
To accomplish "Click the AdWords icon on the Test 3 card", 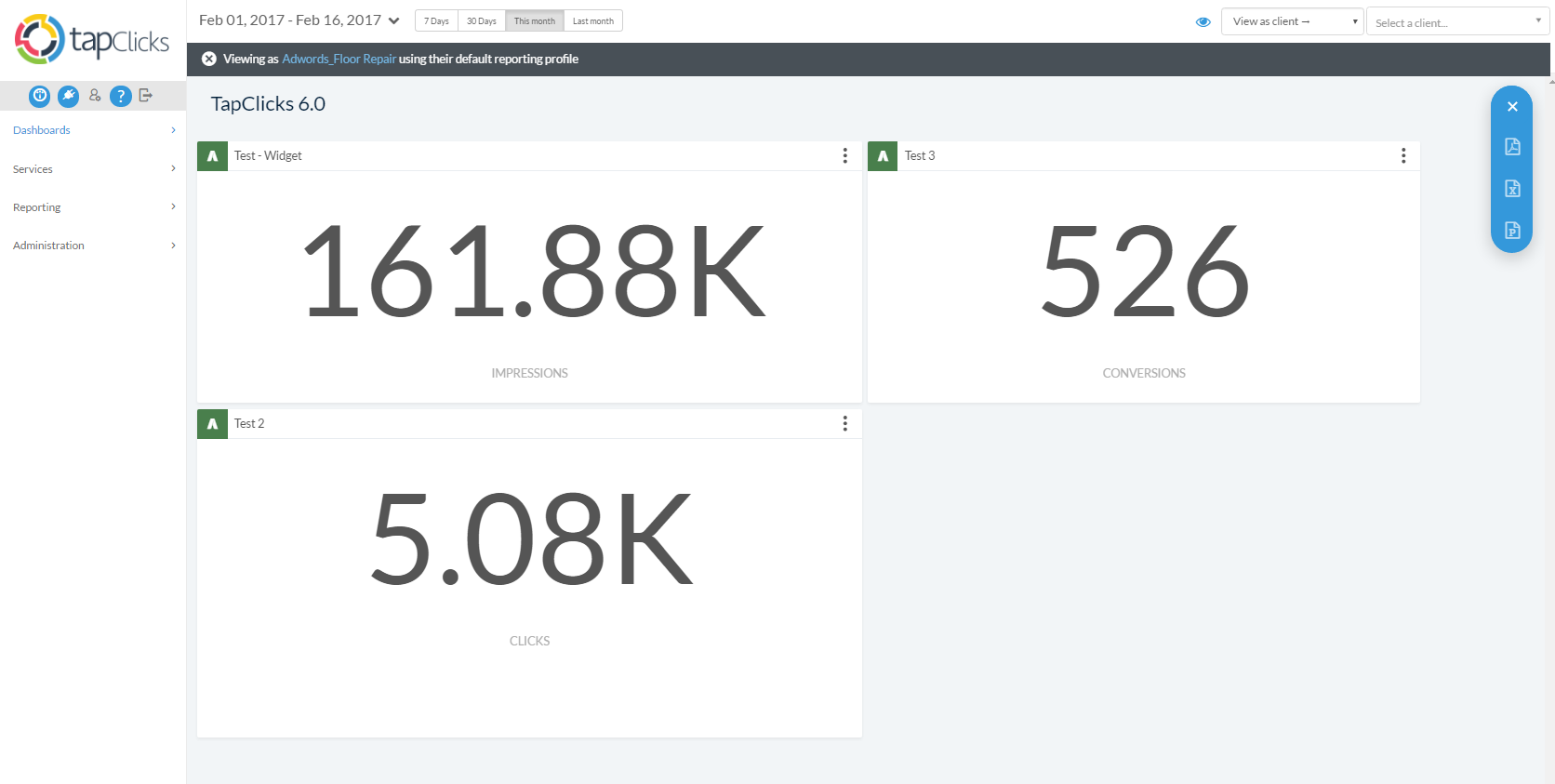I will [883, 155].
